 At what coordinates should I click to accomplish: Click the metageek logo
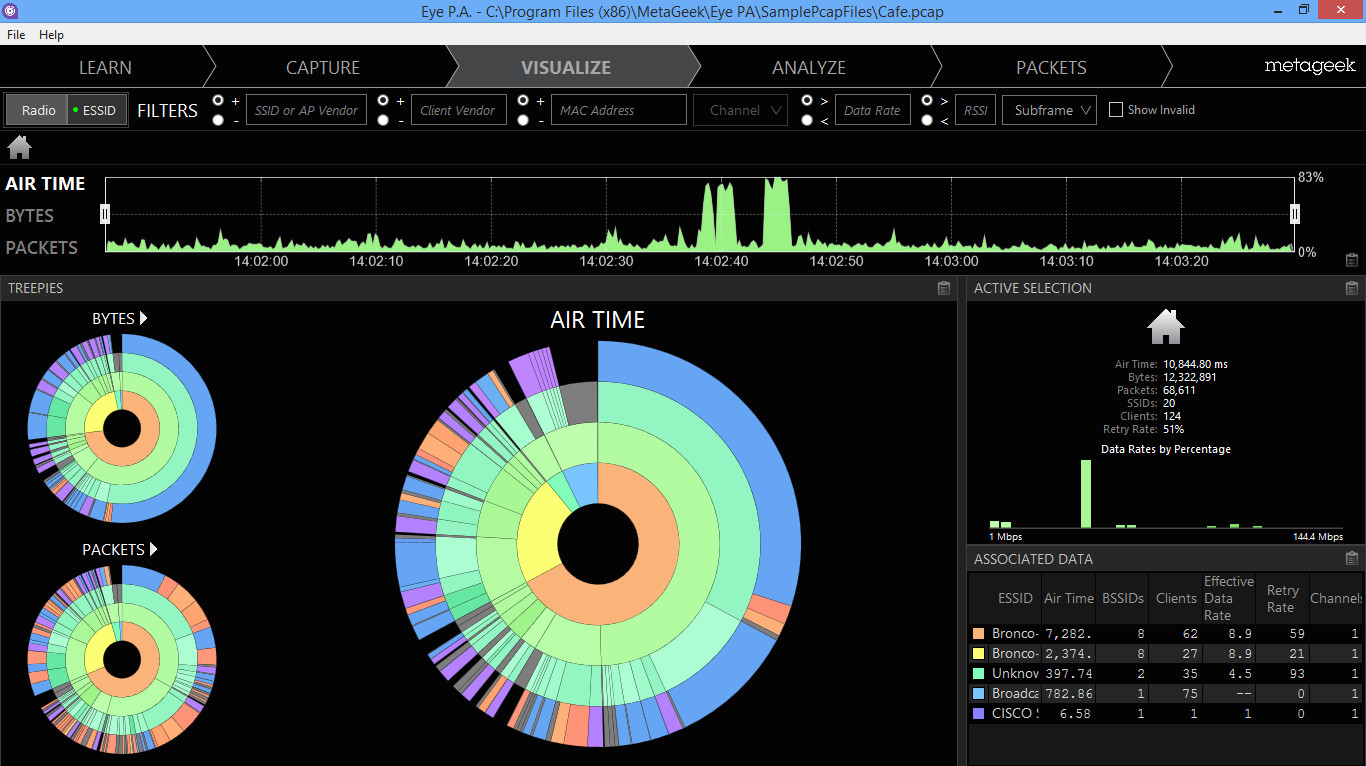click(x=1309, y=66)
